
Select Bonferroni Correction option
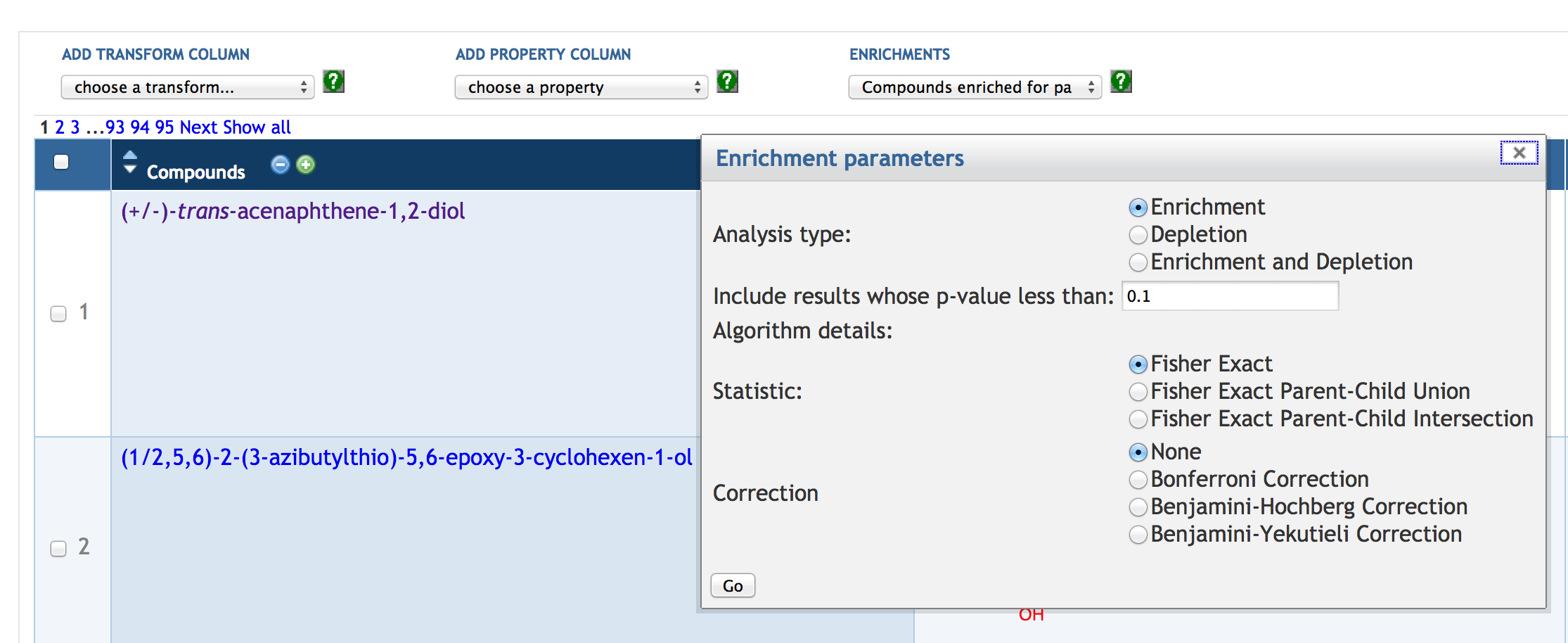tap(1138, 480)
